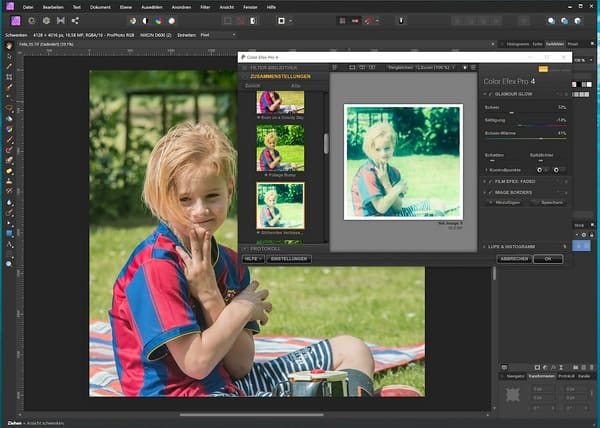The height and width of the screenshot is (428, 600).
Task: Select the Paint Brush tool
Action: click(x=9, y=139)
